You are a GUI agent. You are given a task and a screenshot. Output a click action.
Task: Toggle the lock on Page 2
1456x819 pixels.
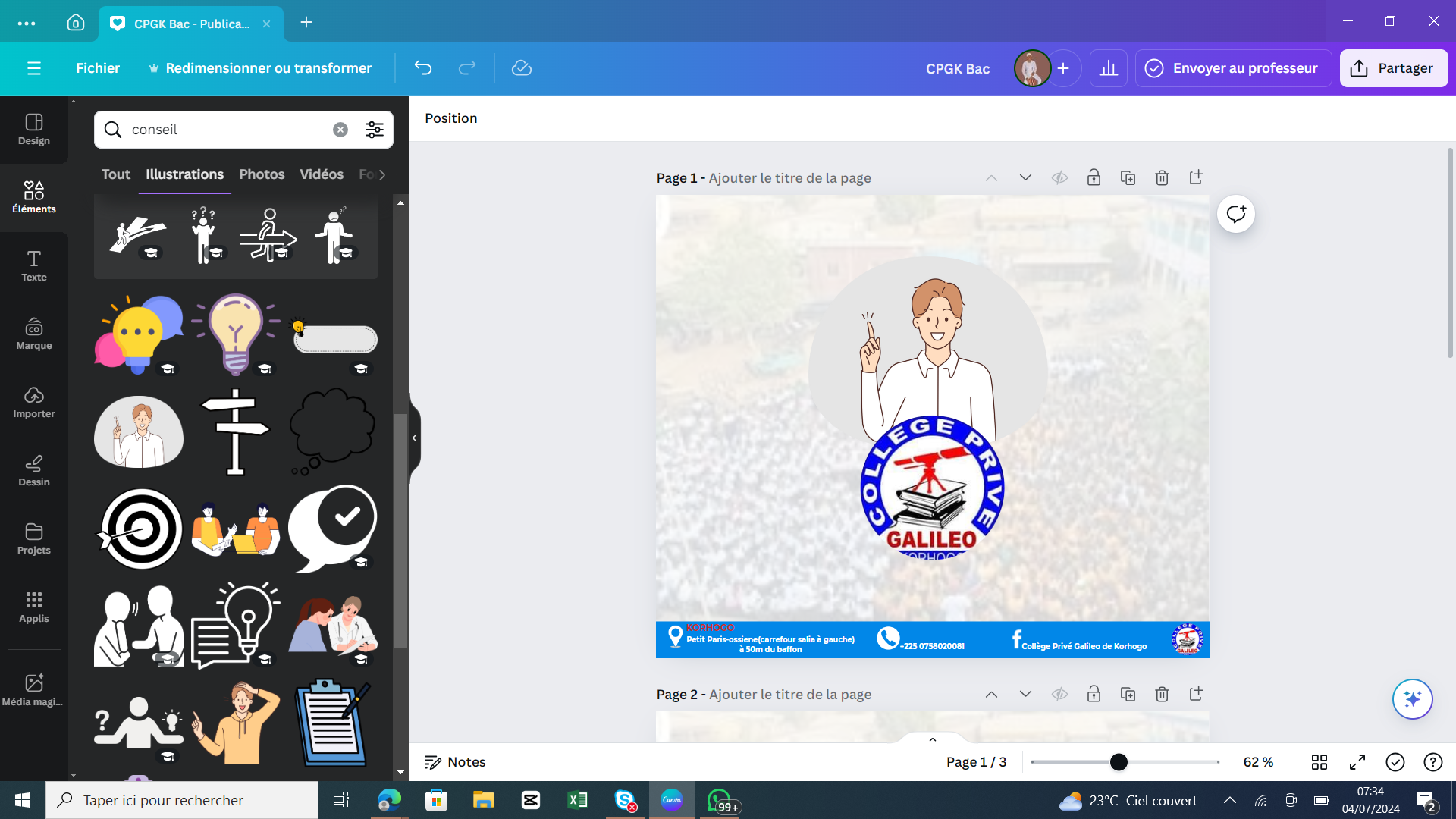point(1094,695)
